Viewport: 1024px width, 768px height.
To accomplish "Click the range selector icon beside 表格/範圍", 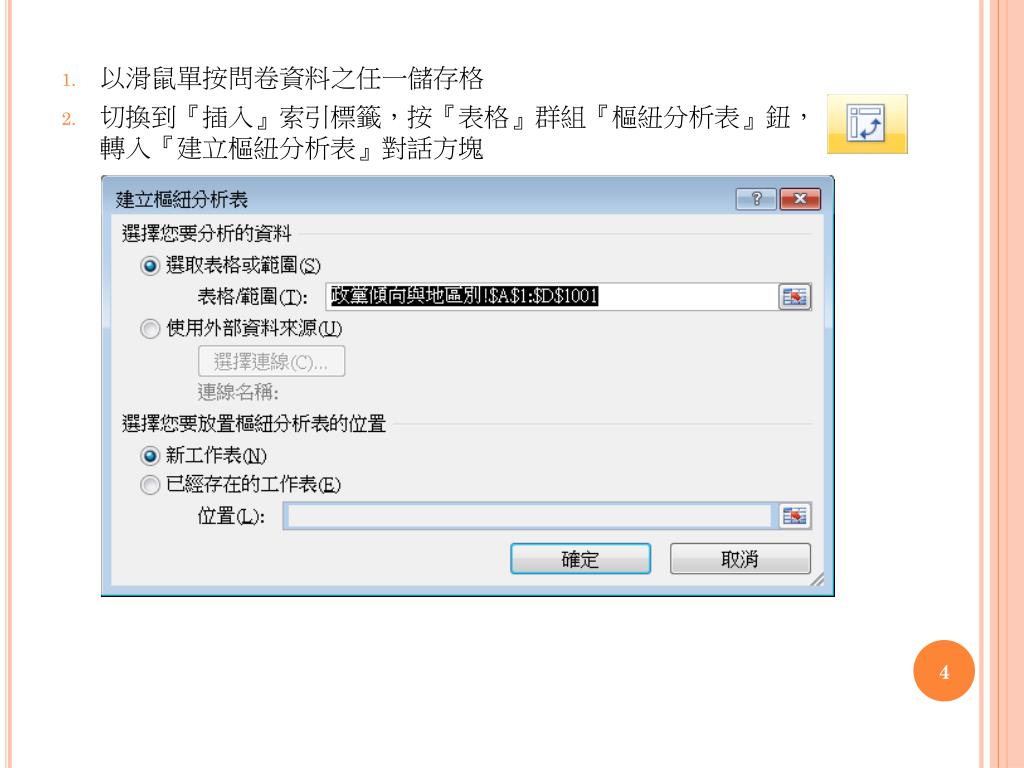I will tap(795, 297).
